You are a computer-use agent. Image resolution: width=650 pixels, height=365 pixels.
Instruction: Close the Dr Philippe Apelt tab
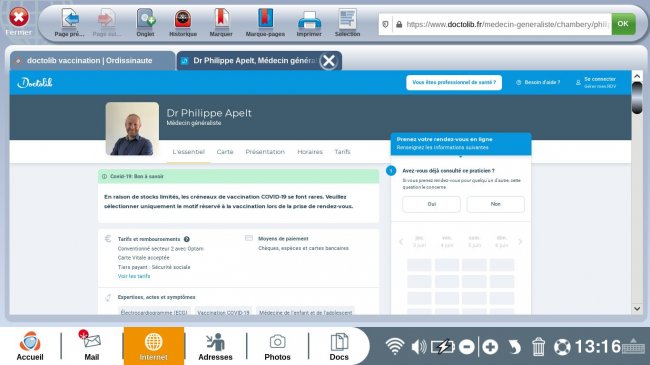tap(329, 61)
